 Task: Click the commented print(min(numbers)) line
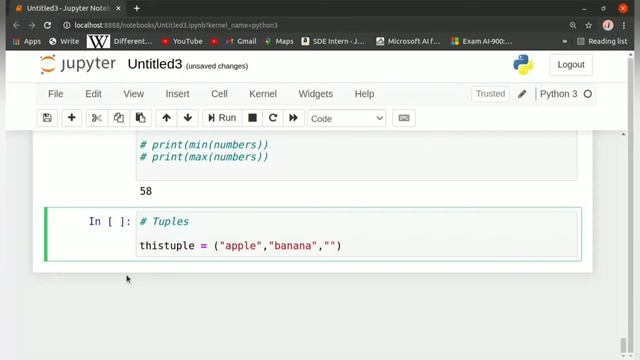204,145
